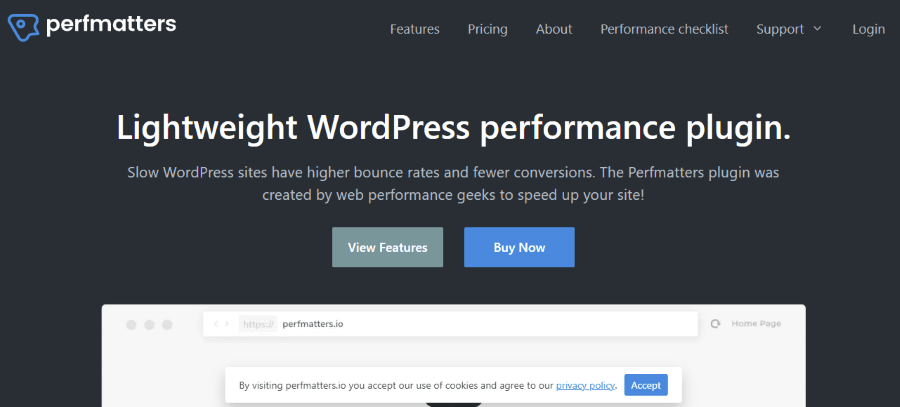Screen dimensions: 900x407
Task: Click the View Features button
Action: [x=387, y=247]
